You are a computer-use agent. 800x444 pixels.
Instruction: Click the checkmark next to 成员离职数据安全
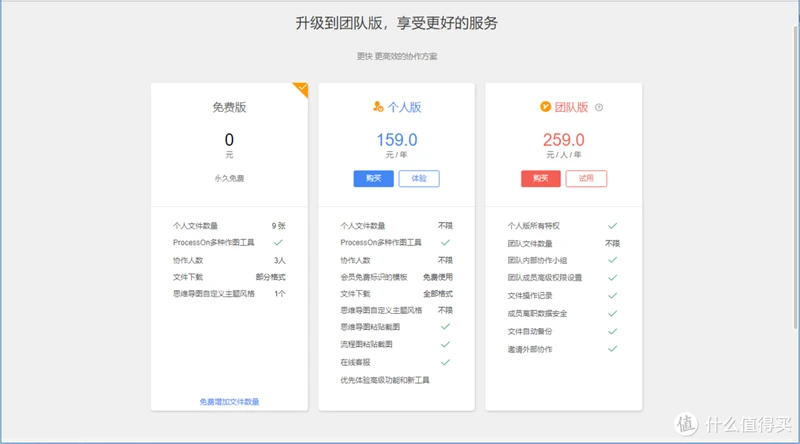pos(613,313)
